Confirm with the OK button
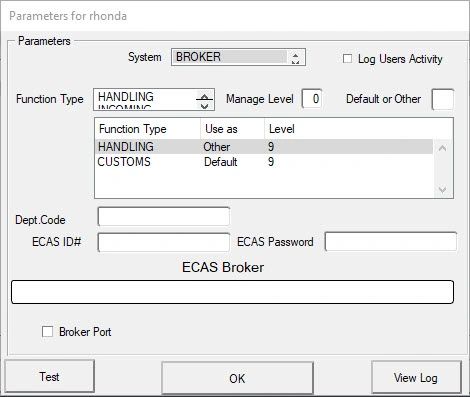Image resolution: width=470 pixels, height=397 pixels. 237,378
